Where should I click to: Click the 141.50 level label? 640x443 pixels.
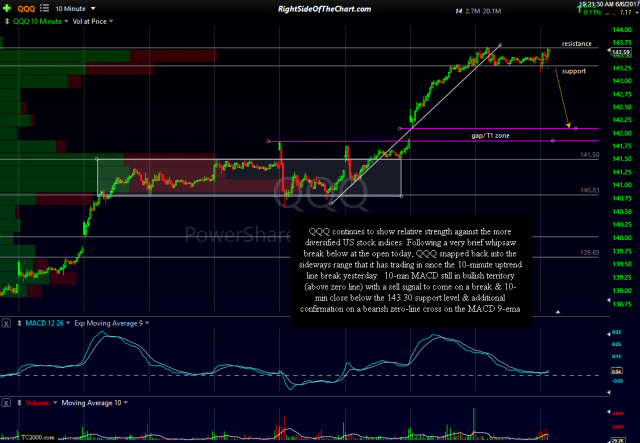(589, 155)
